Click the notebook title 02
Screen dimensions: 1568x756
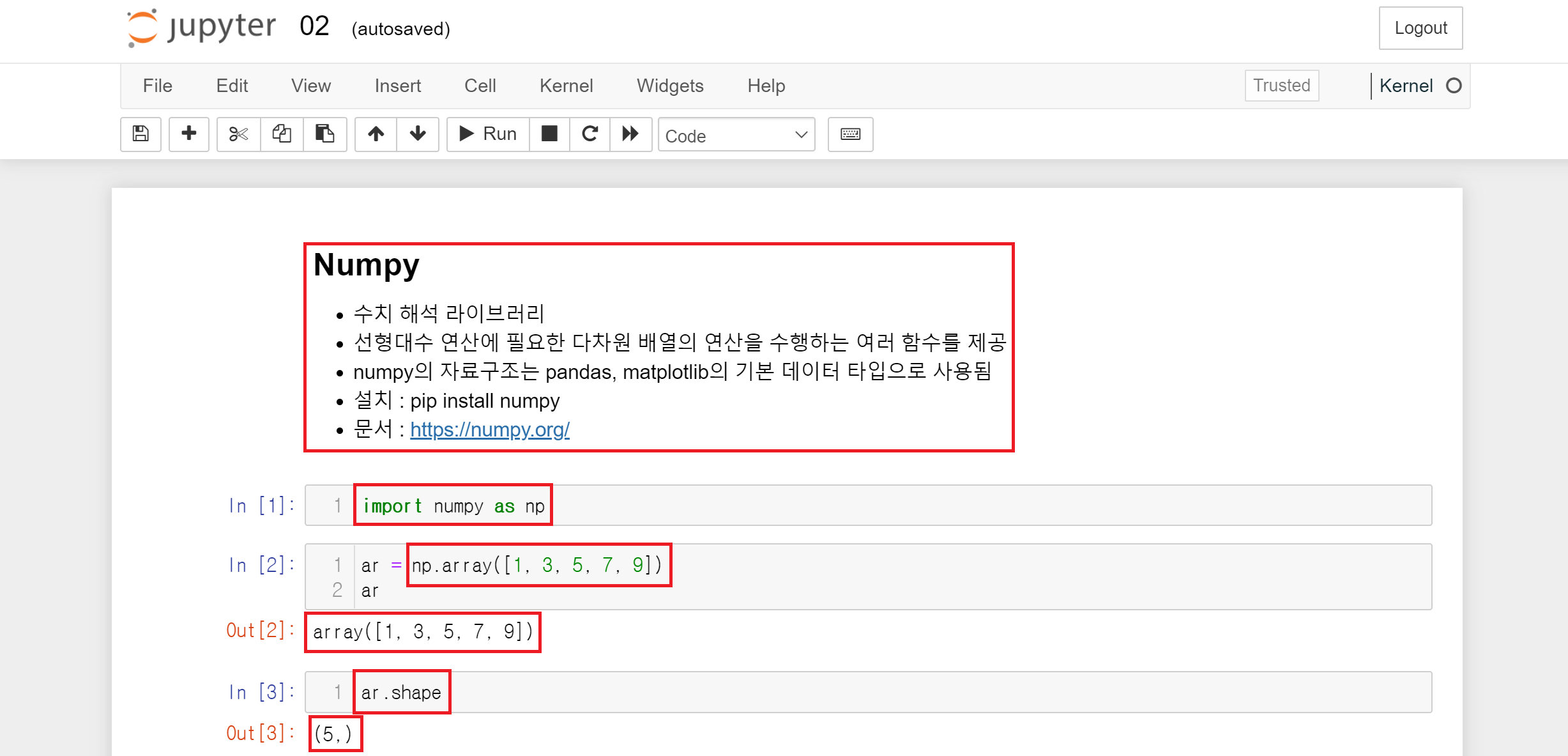tap(314, 27)
